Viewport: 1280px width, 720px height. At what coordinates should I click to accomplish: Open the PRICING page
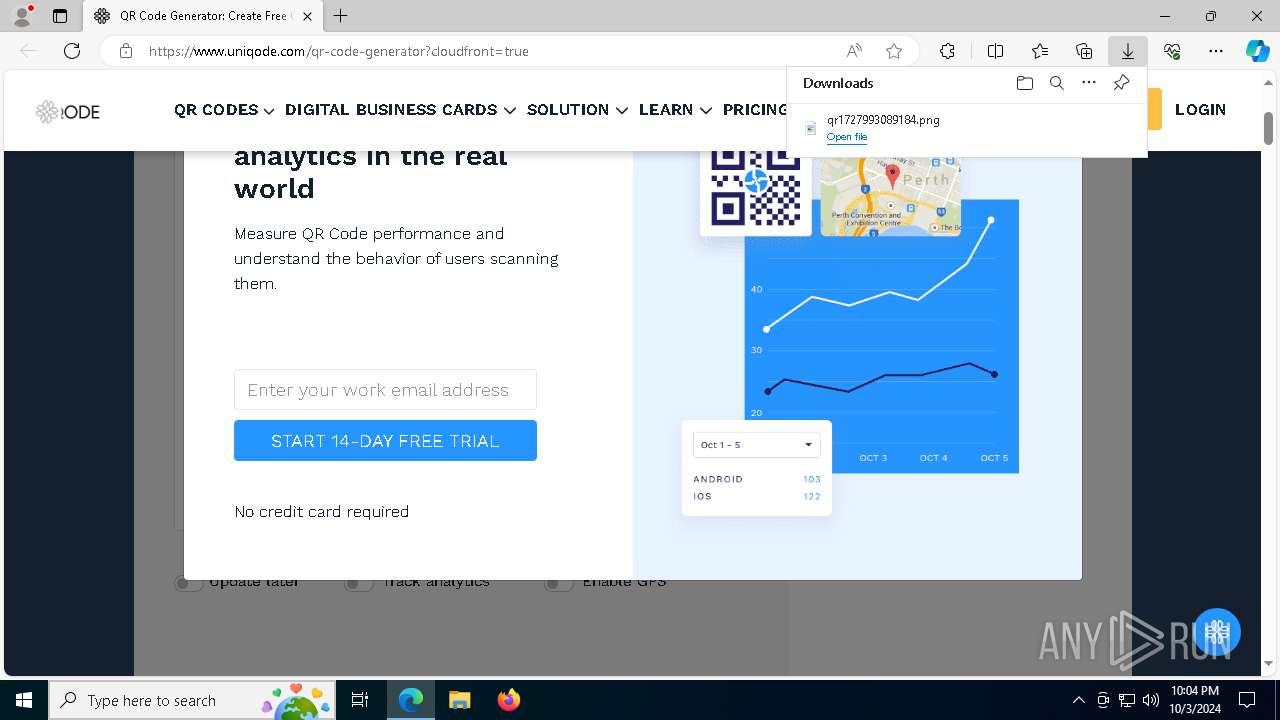click(x=755, y=110)
